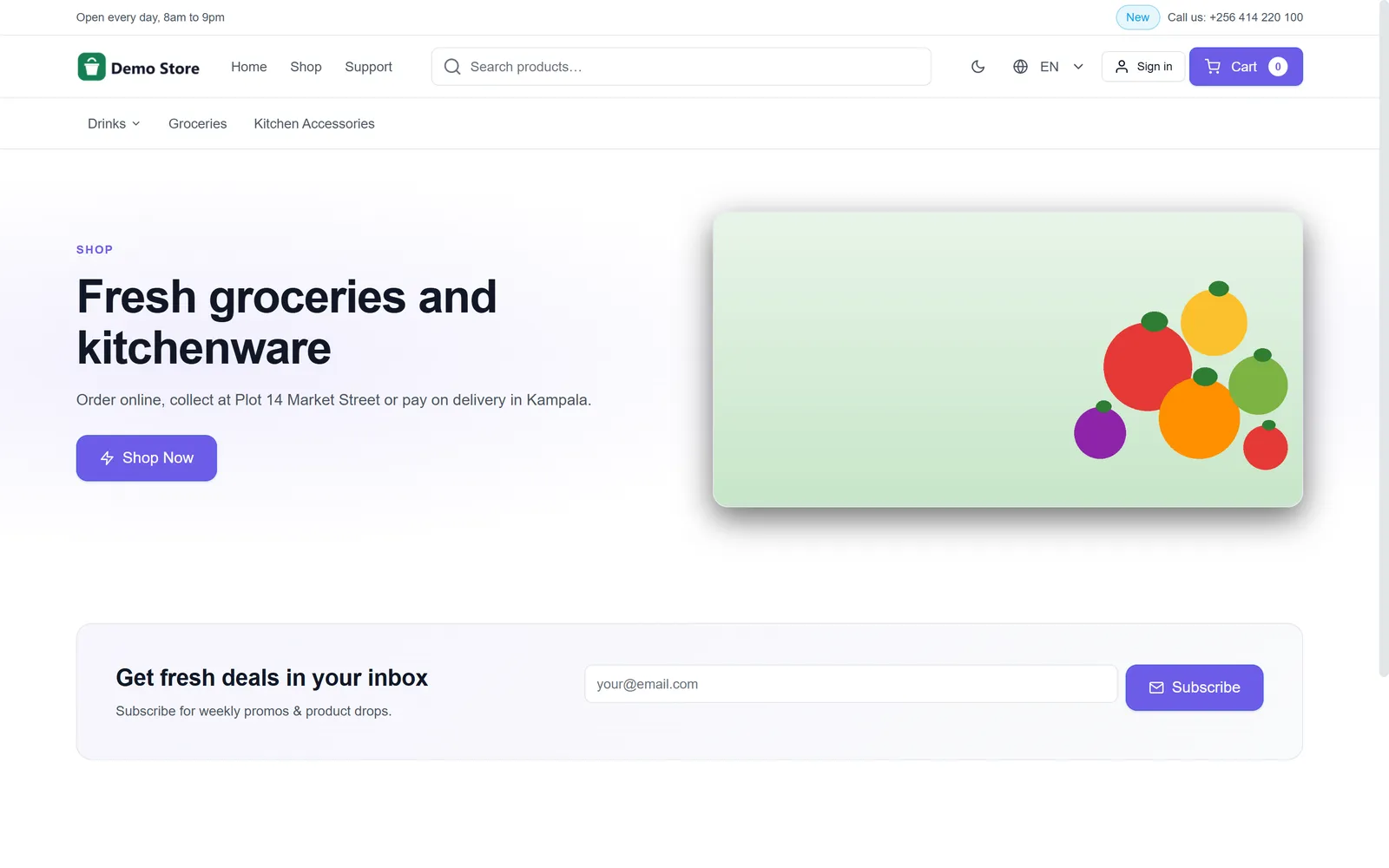The image size is (1389, 868).
Task: Click the cart count badge showing 0
Action: click(x=1278, y=67)
